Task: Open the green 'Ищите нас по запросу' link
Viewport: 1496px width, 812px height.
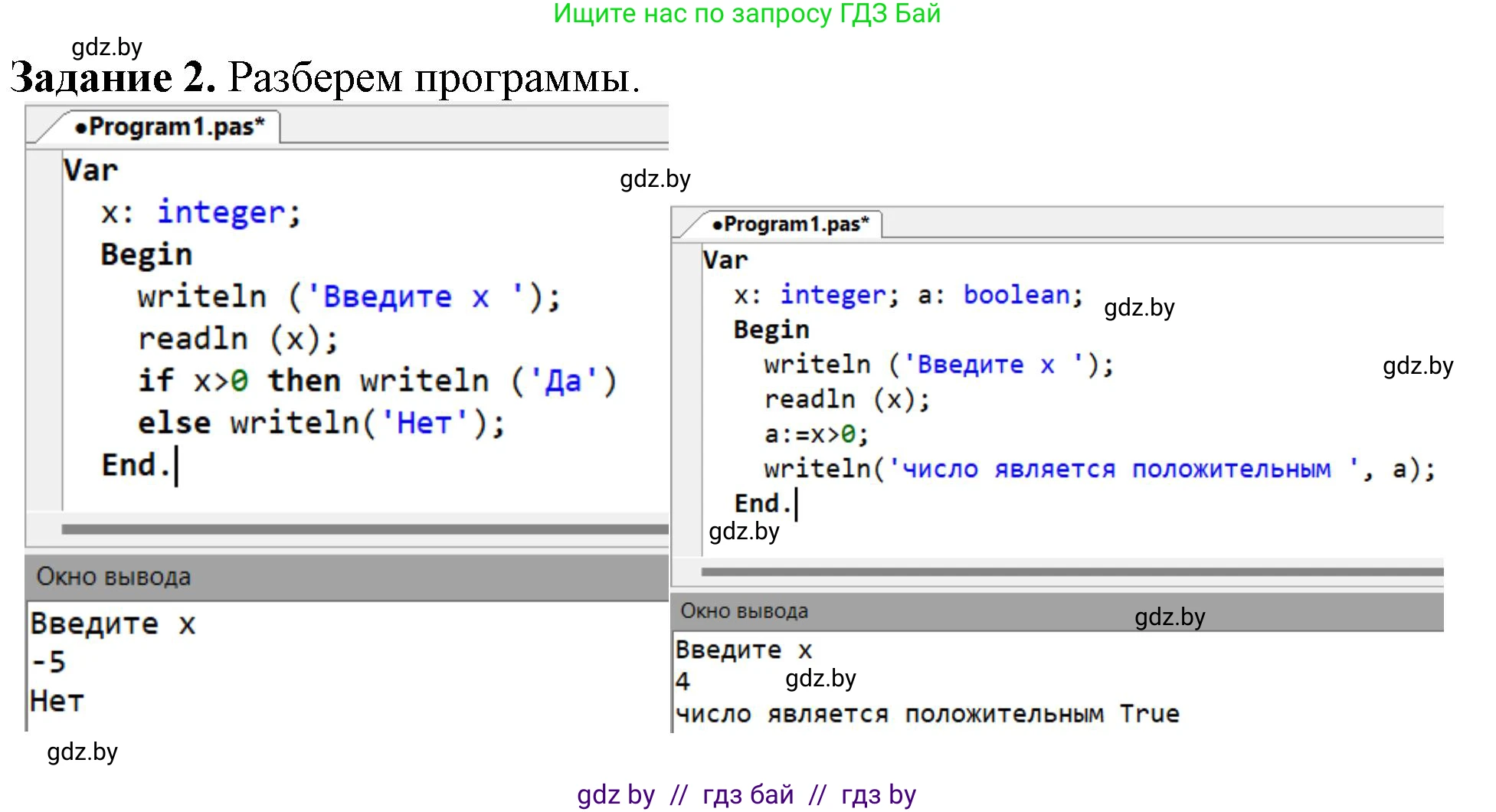Action: [746, 14]
